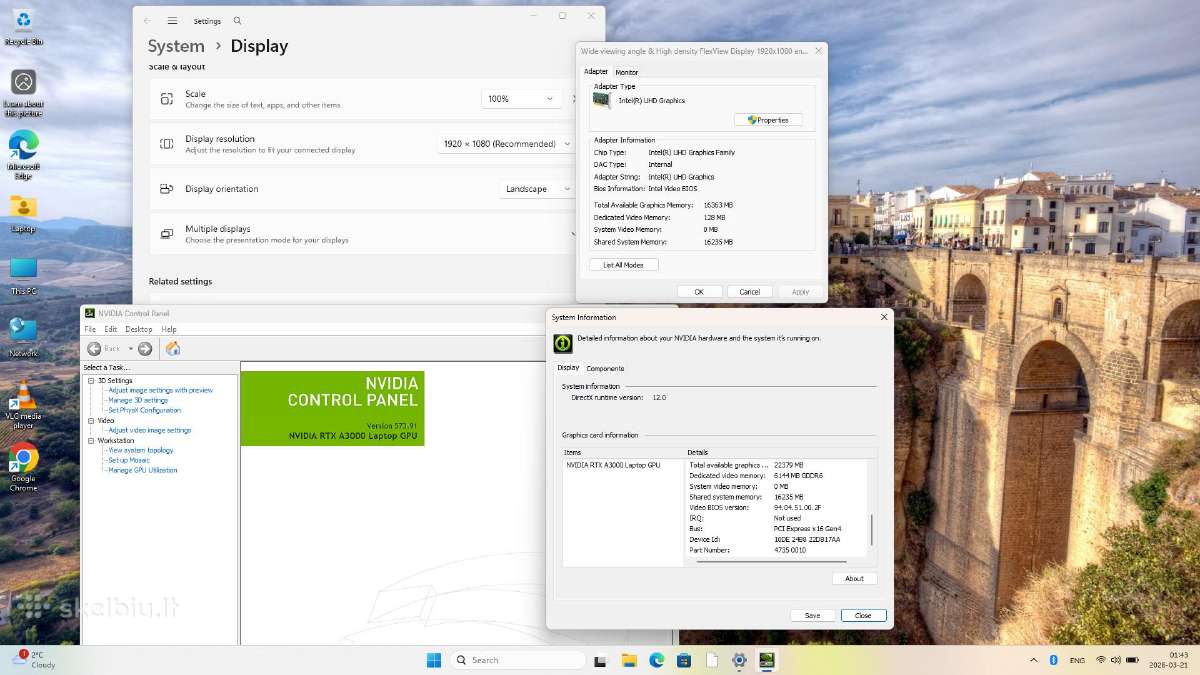Click the System breadcrumb link in Settings
Viewport: 1200px width, 675px height.
176,46
